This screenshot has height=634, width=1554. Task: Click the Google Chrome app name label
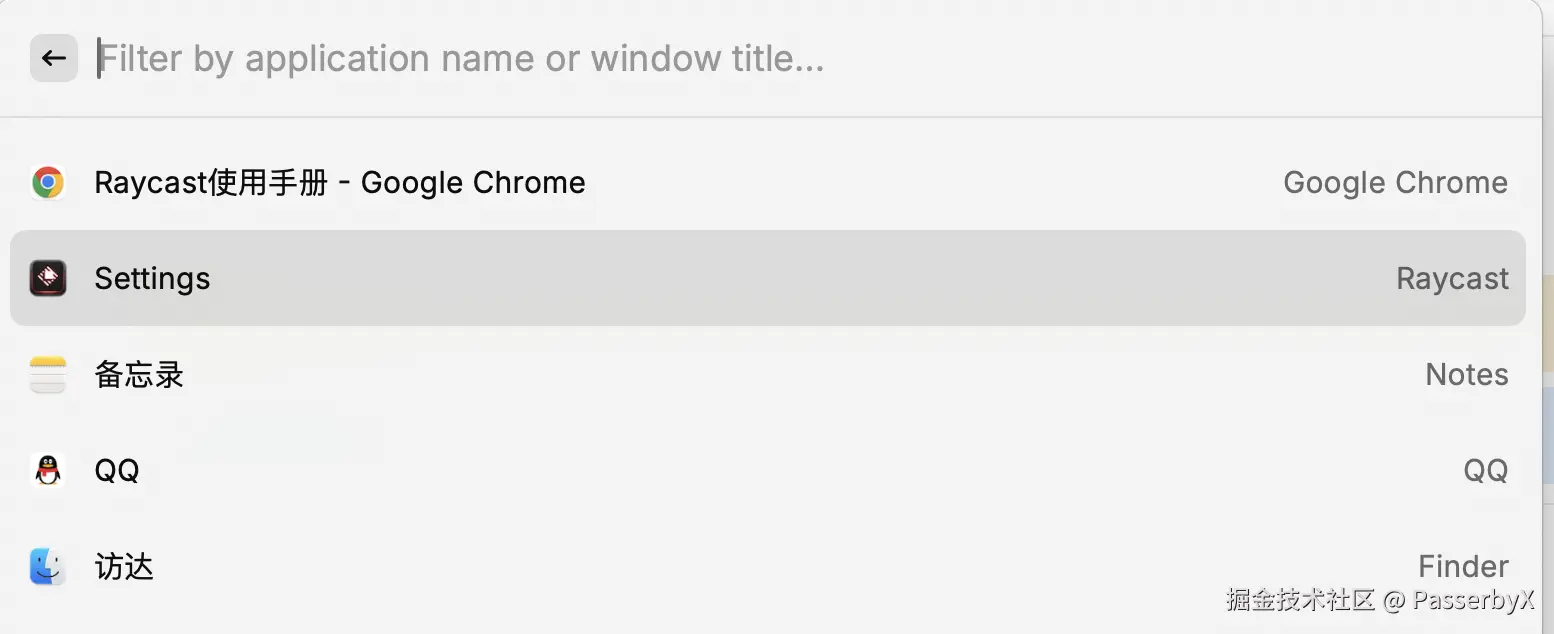click(1395, 183)
